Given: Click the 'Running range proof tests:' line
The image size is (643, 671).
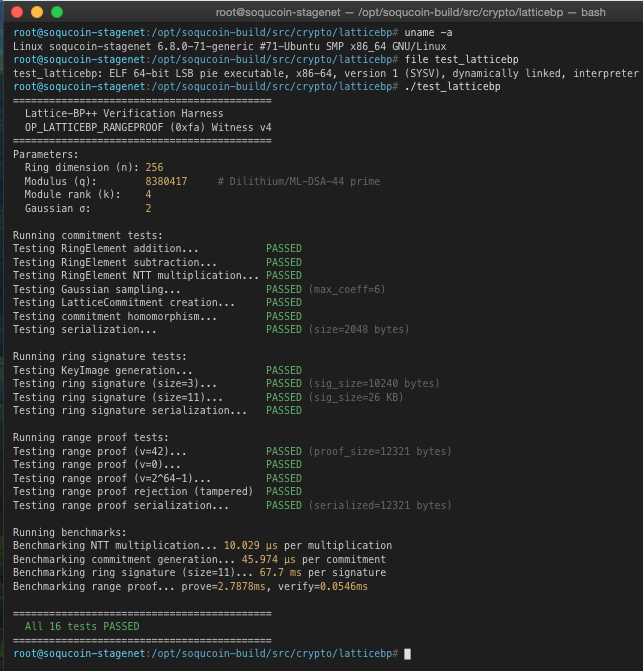Looking at the screenshot, I should (91, 437).
